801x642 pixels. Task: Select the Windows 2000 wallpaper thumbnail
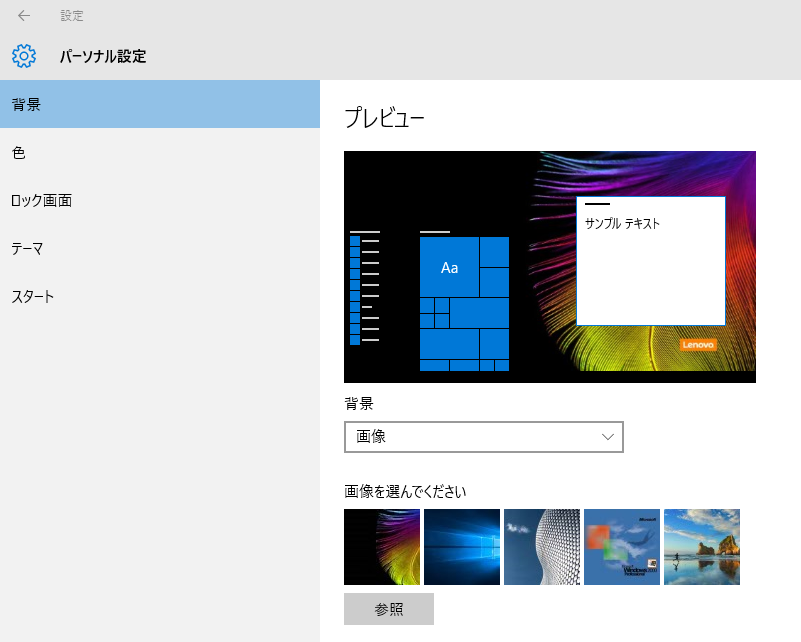[621, 547]
